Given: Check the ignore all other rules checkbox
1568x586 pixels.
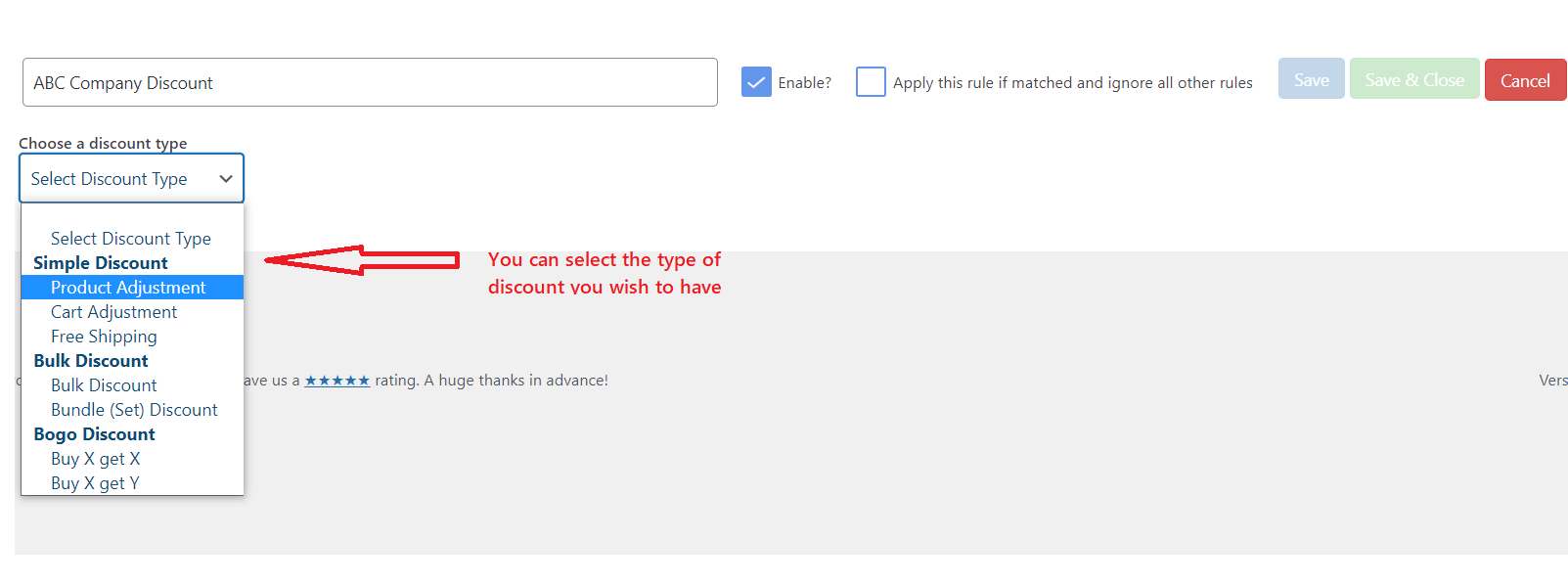Looking at the screenshot, I should (871, 82).
